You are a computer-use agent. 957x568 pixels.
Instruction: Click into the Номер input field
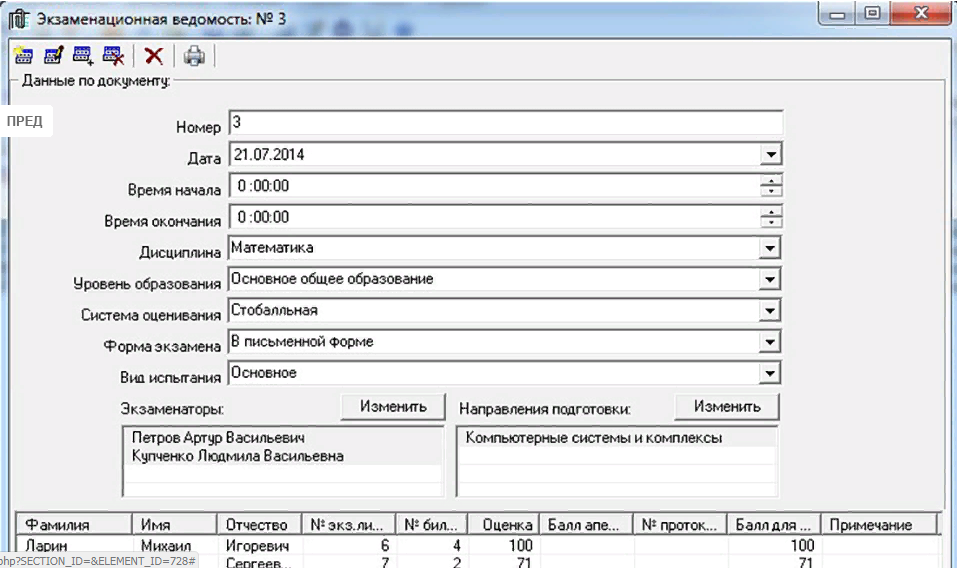point(505,123)
